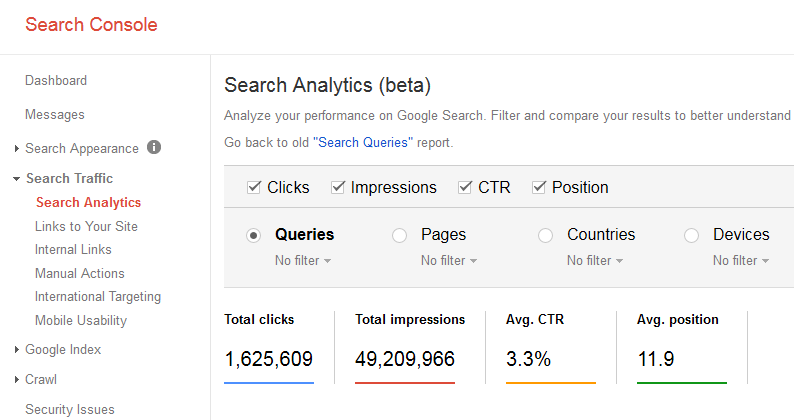Choose the Devices radio button
794x420 pixels.
(691, 236)
